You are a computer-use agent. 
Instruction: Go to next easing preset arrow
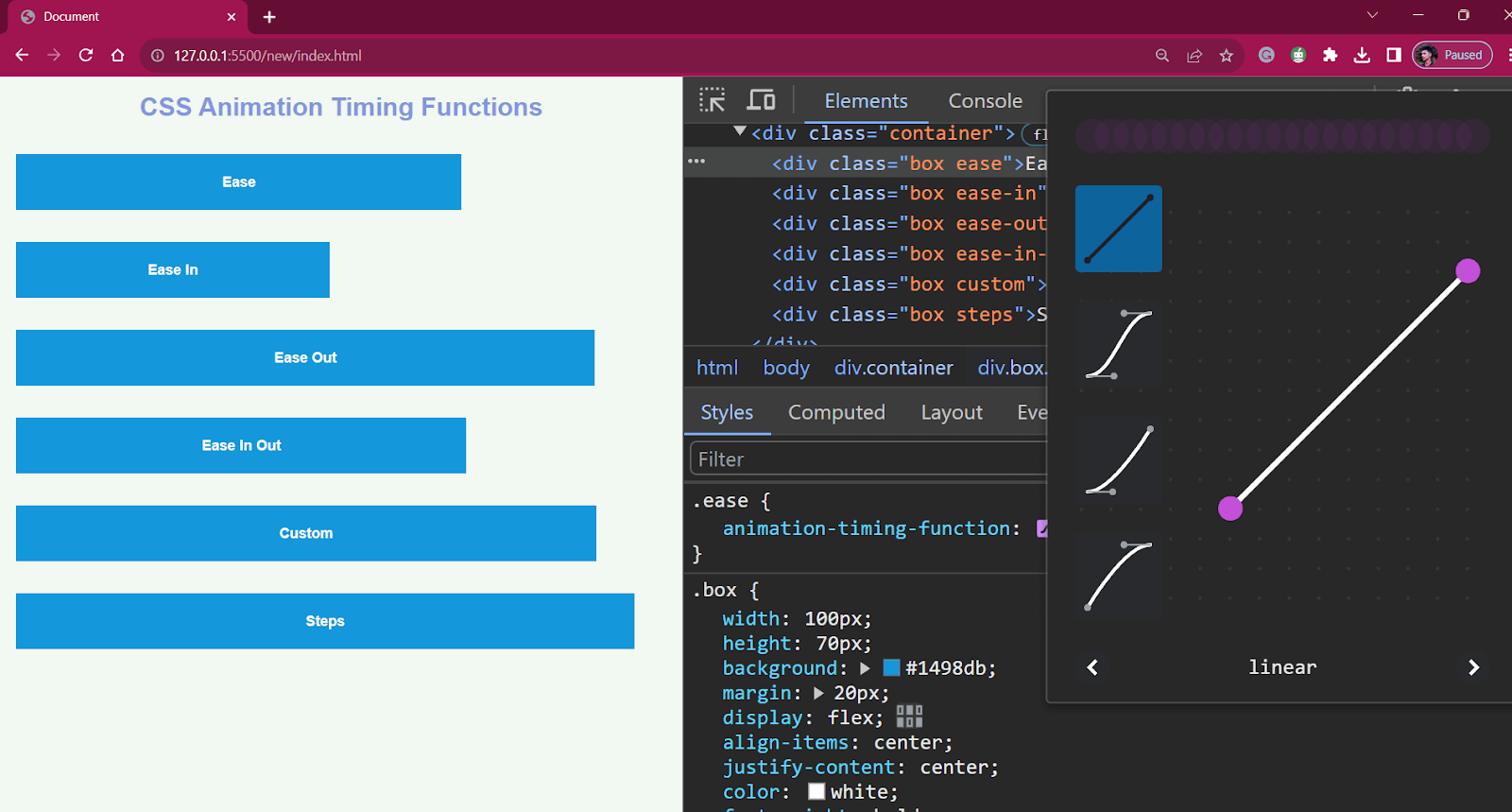[1473, 667]
